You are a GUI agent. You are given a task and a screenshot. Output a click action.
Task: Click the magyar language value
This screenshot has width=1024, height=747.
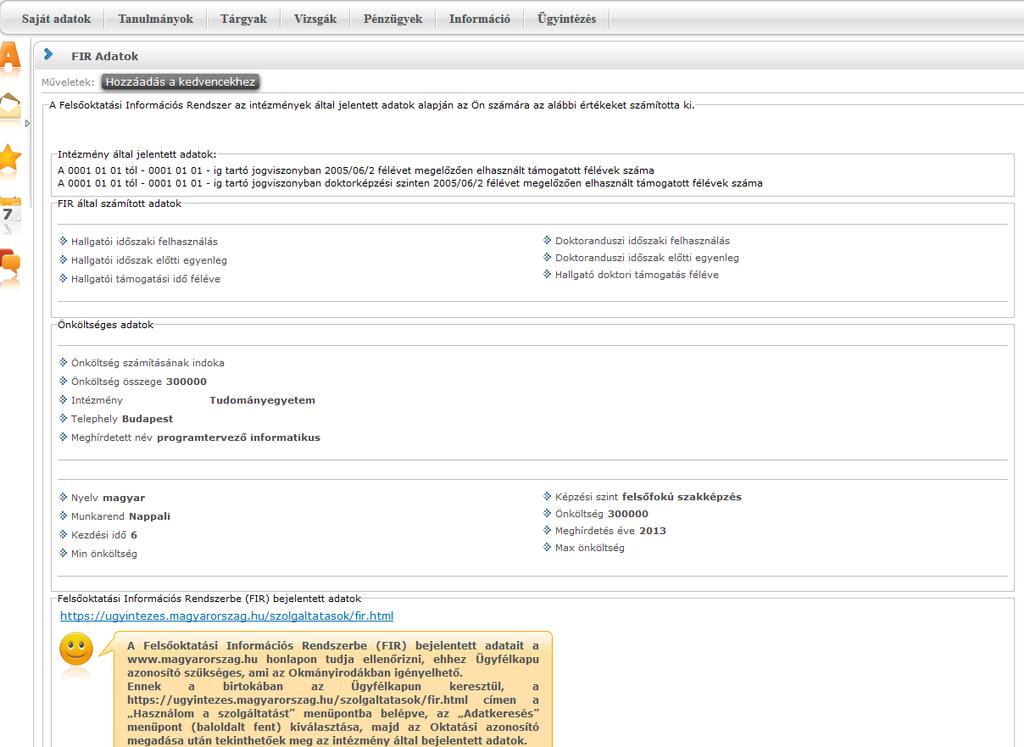point(124,498)
